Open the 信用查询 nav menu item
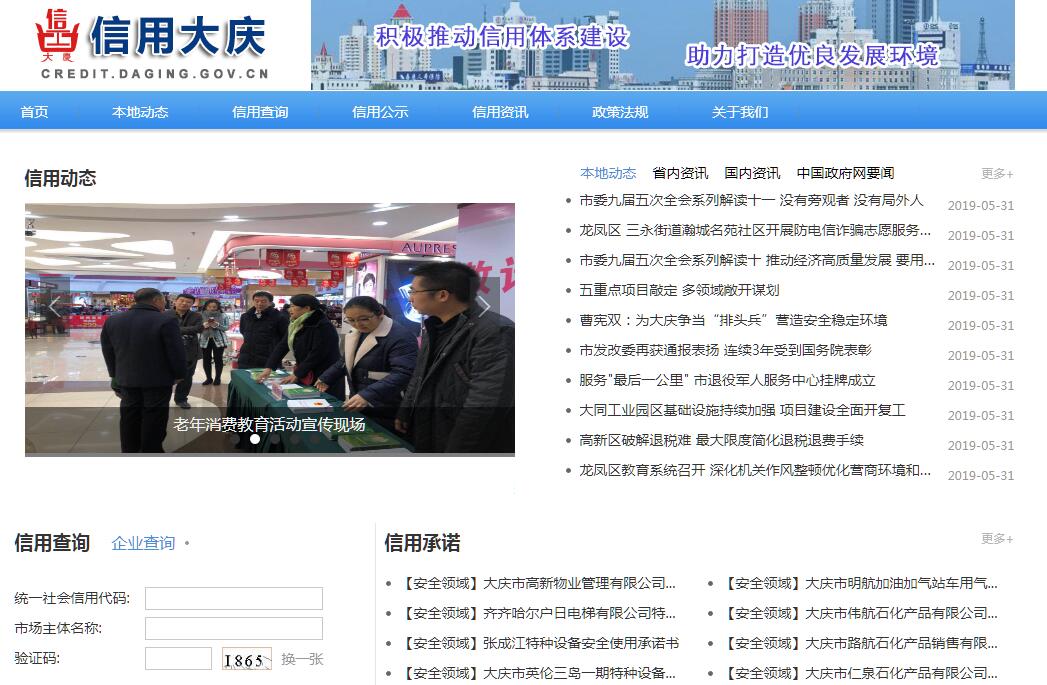Viewport: 1047px width, 685px height. coord(260,111)
